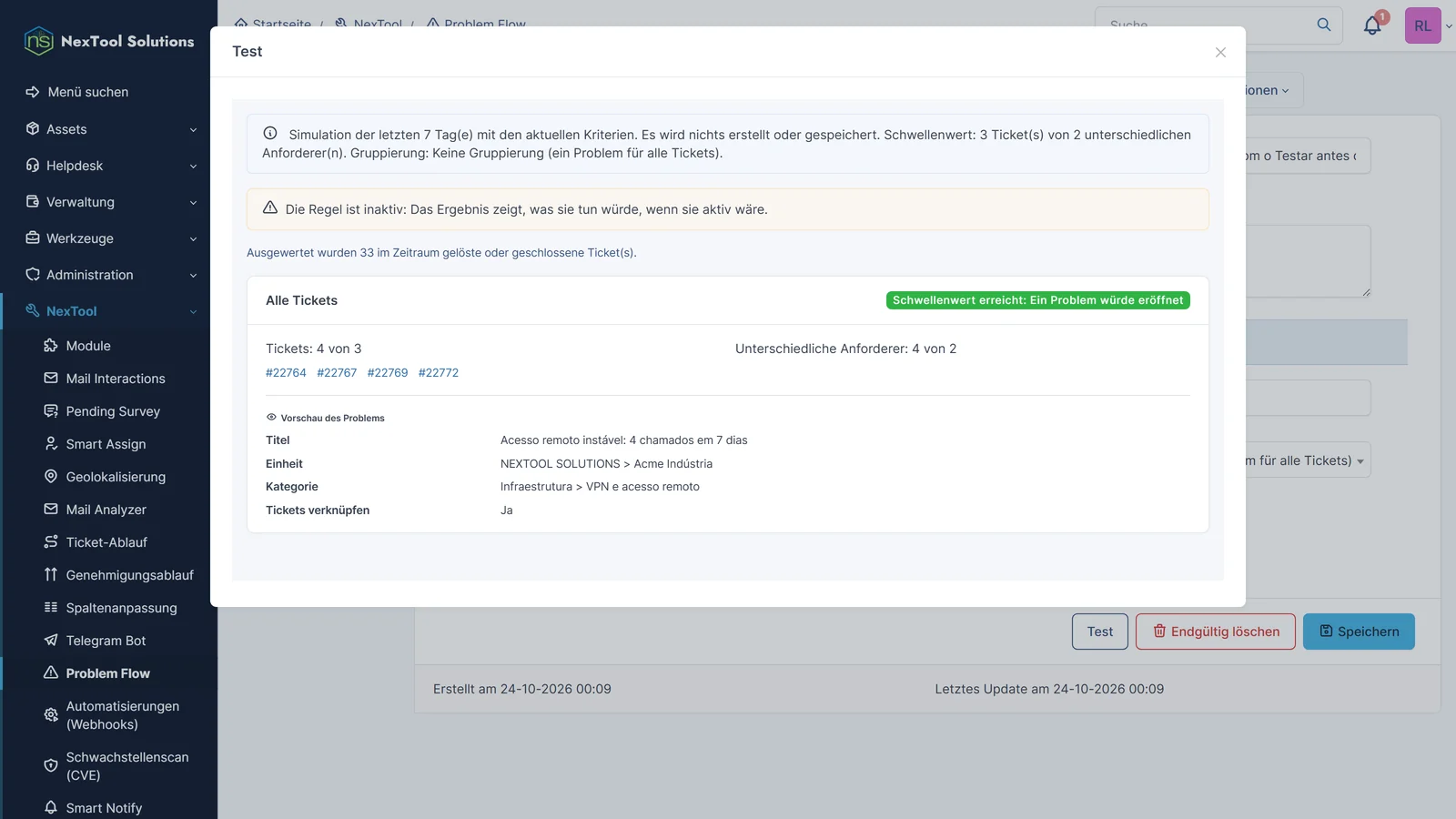
Task: Open ticket link #22764
Action: click(x=286, y=373)
